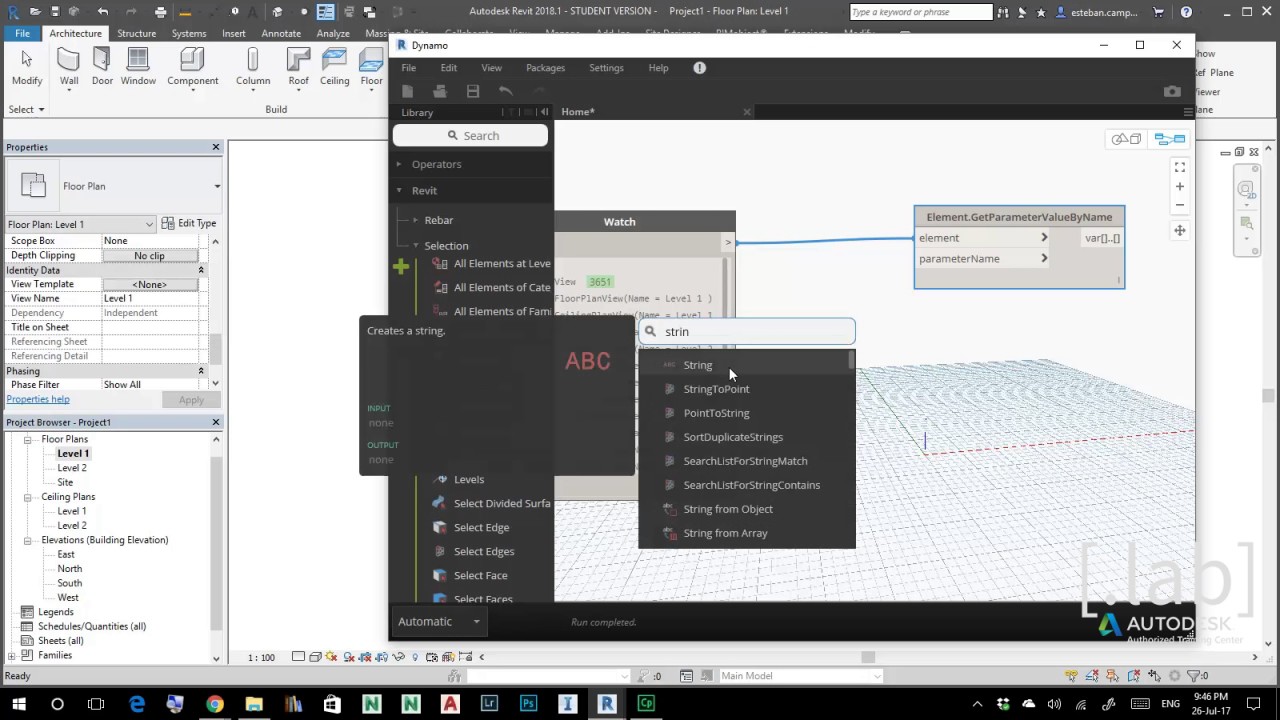
Task: Click Dynamo Library Search field
Action: pos(471,136)
